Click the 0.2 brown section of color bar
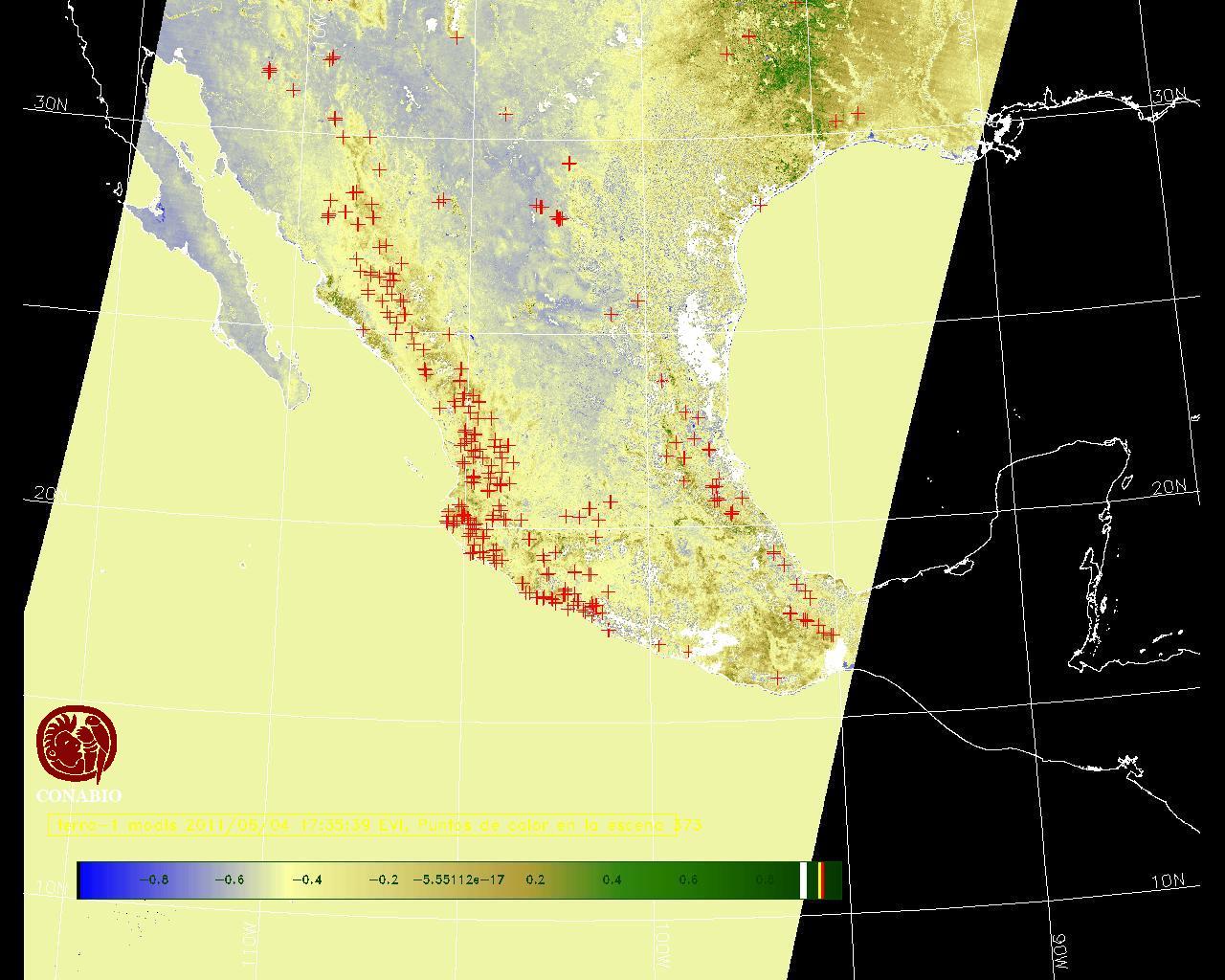Viewport: 1225px width, 980px height. [535, 880]
